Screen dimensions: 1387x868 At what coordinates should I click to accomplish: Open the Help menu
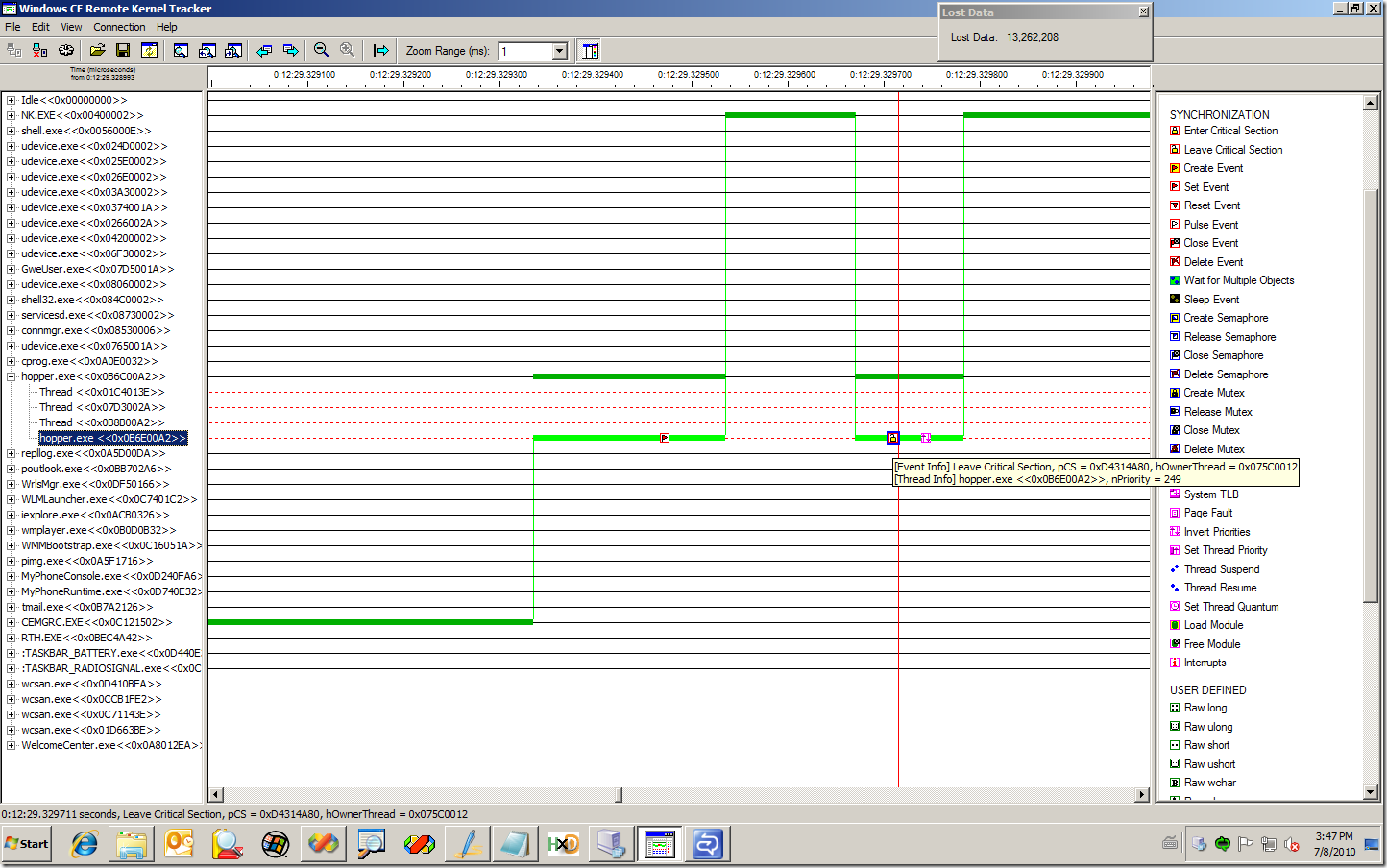[x=167, y=27]
